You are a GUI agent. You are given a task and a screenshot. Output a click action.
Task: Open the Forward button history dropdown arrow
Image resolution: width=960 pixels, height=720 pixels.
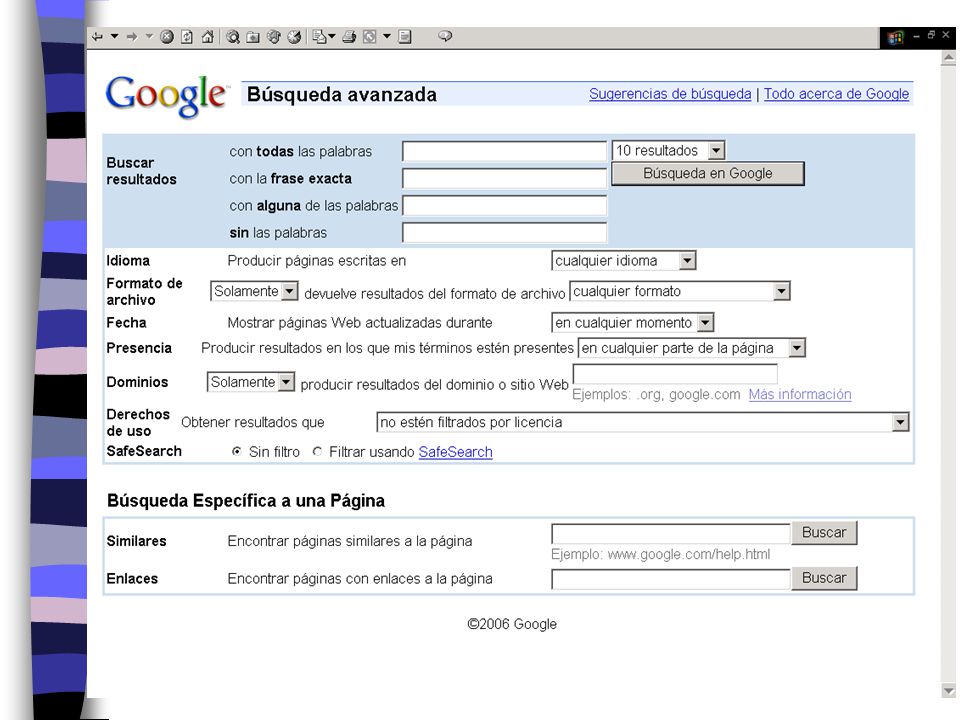[x=149, y=36]
